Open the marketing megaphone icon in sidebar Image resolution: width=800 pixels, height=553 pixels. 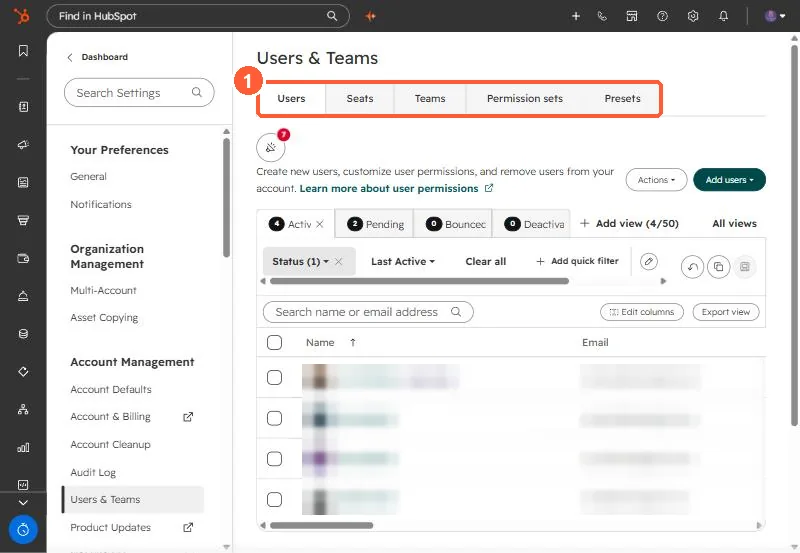(23, 144)
